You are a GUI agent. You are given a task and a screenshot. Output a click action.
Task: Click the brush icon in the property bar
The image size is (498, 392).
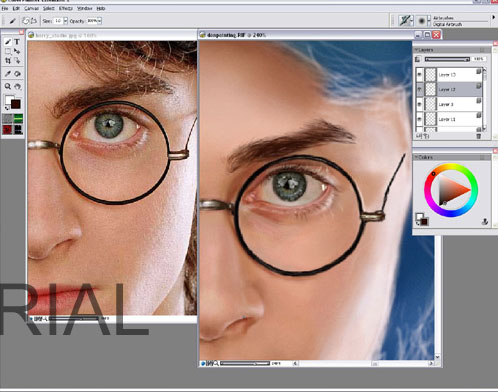13,21
